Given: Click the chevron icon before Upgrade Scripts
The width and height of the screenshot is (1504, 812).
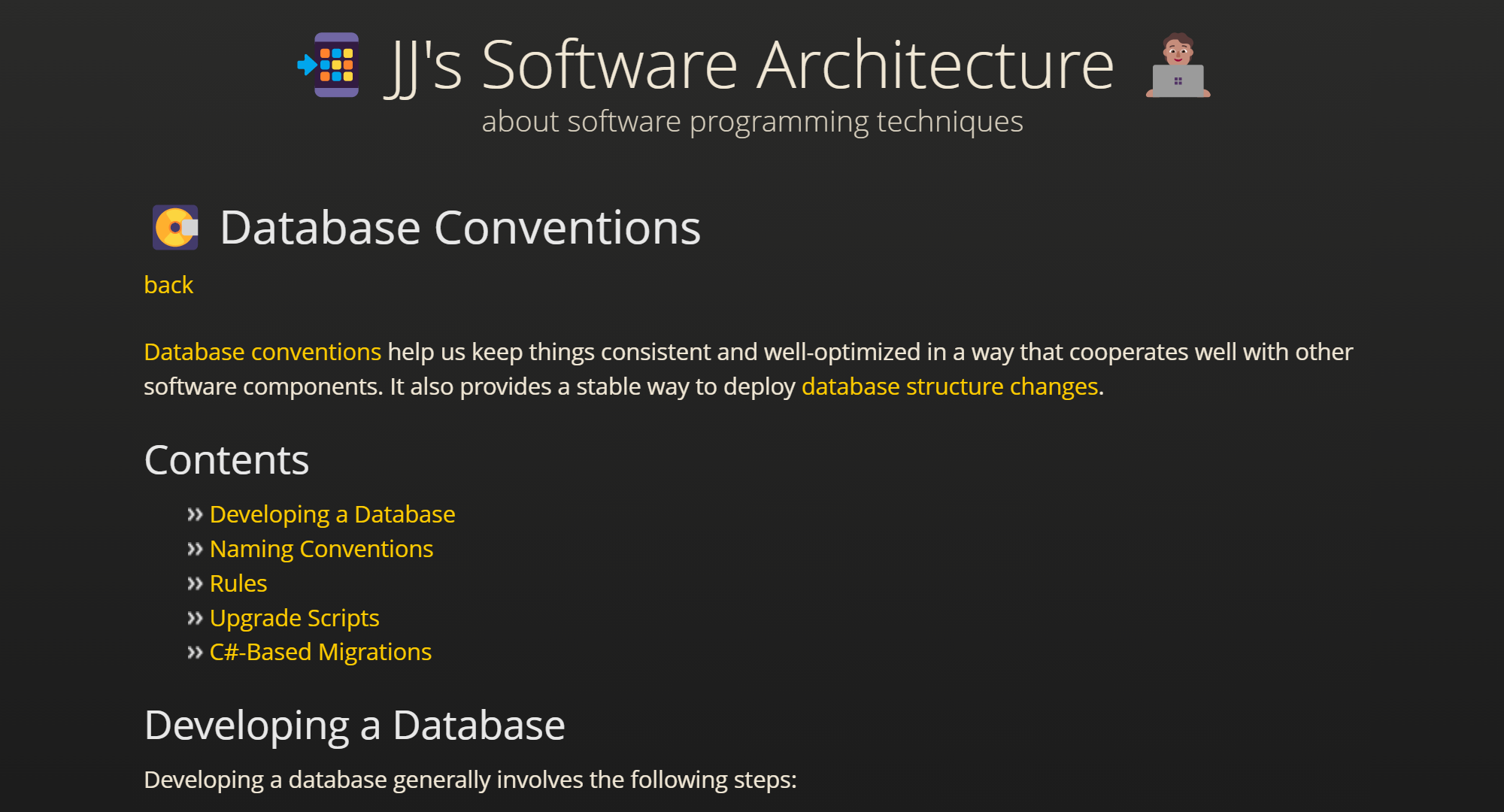Looking at the screenshot, I should [x=195, y=617].
